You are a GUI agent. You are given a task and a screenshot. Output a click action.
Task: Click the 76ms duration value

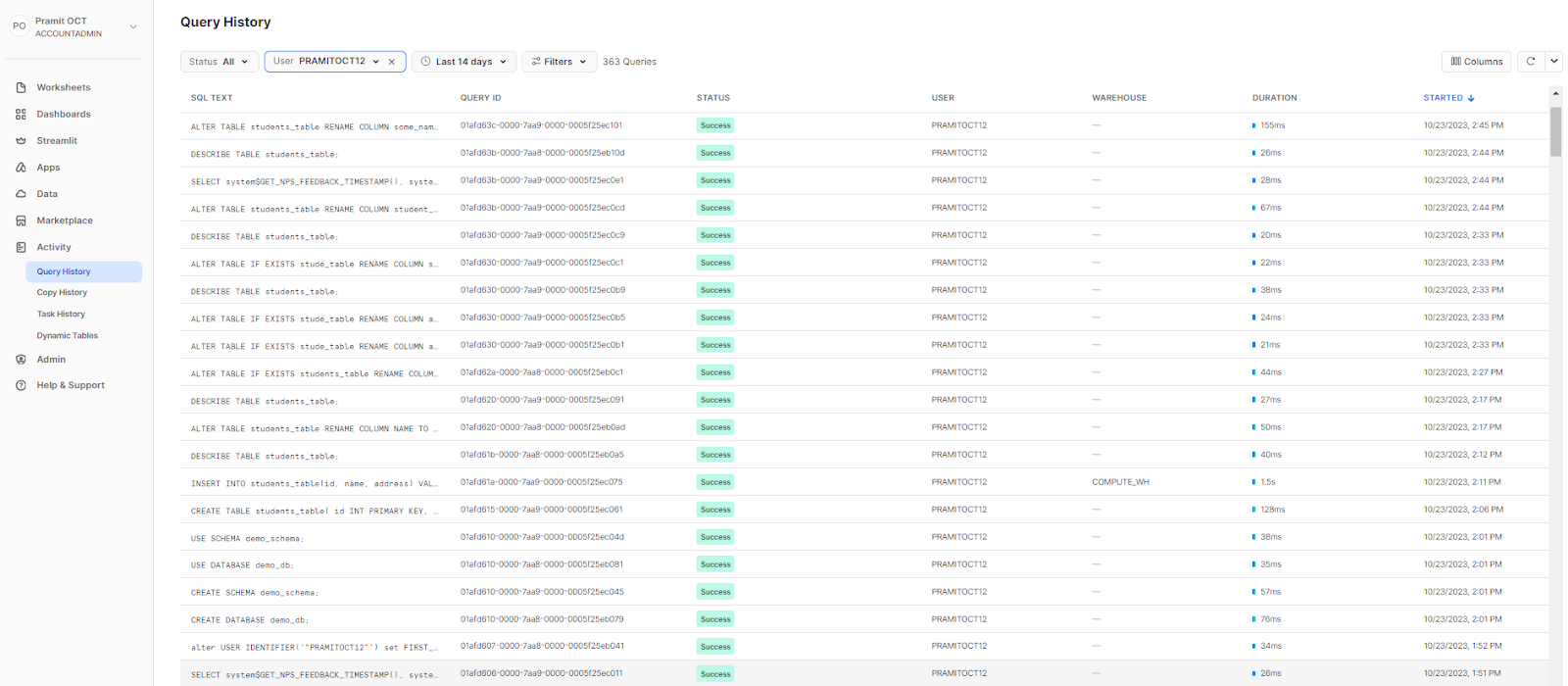(x=1271, y=619)
